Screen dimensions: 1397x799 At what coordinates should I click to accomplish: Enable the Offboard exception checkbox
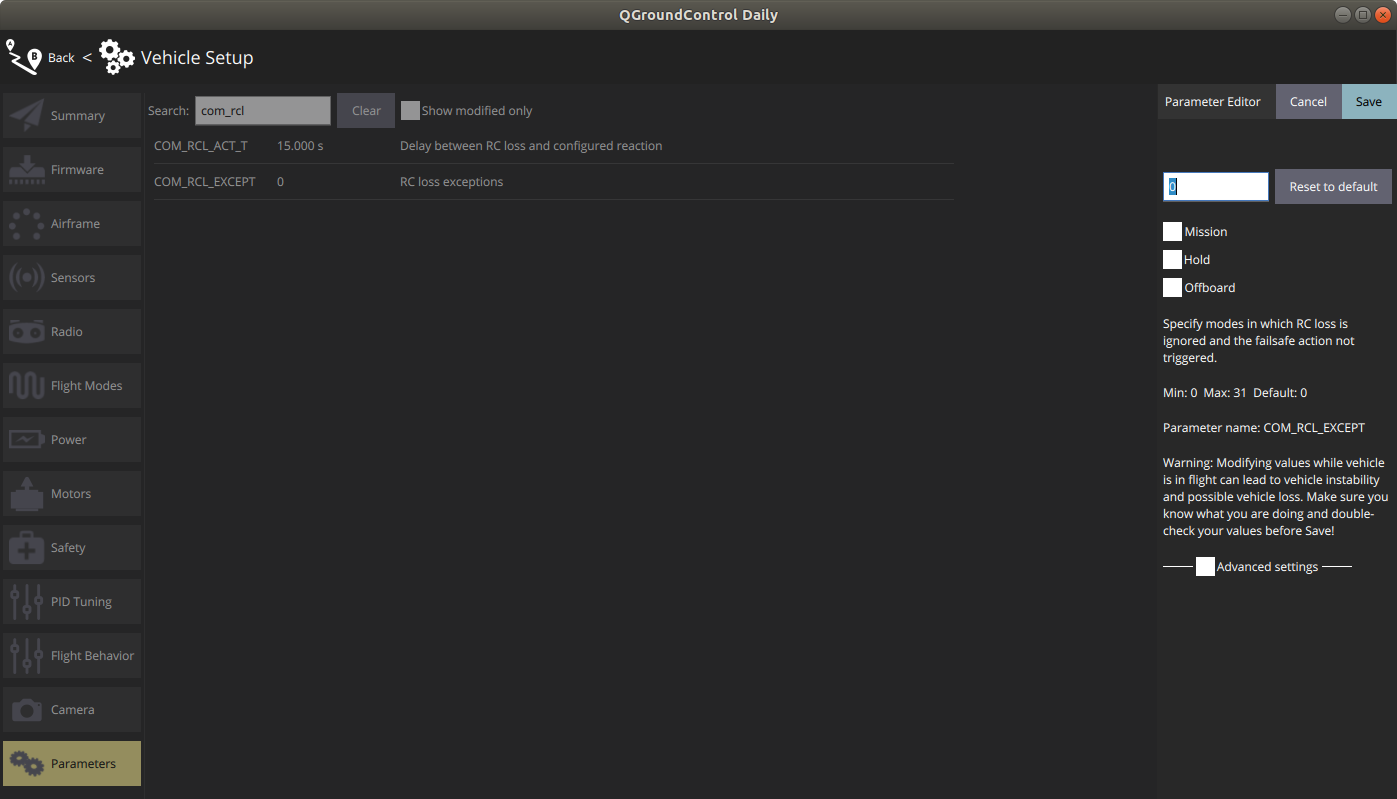[x=1172, y=287]
